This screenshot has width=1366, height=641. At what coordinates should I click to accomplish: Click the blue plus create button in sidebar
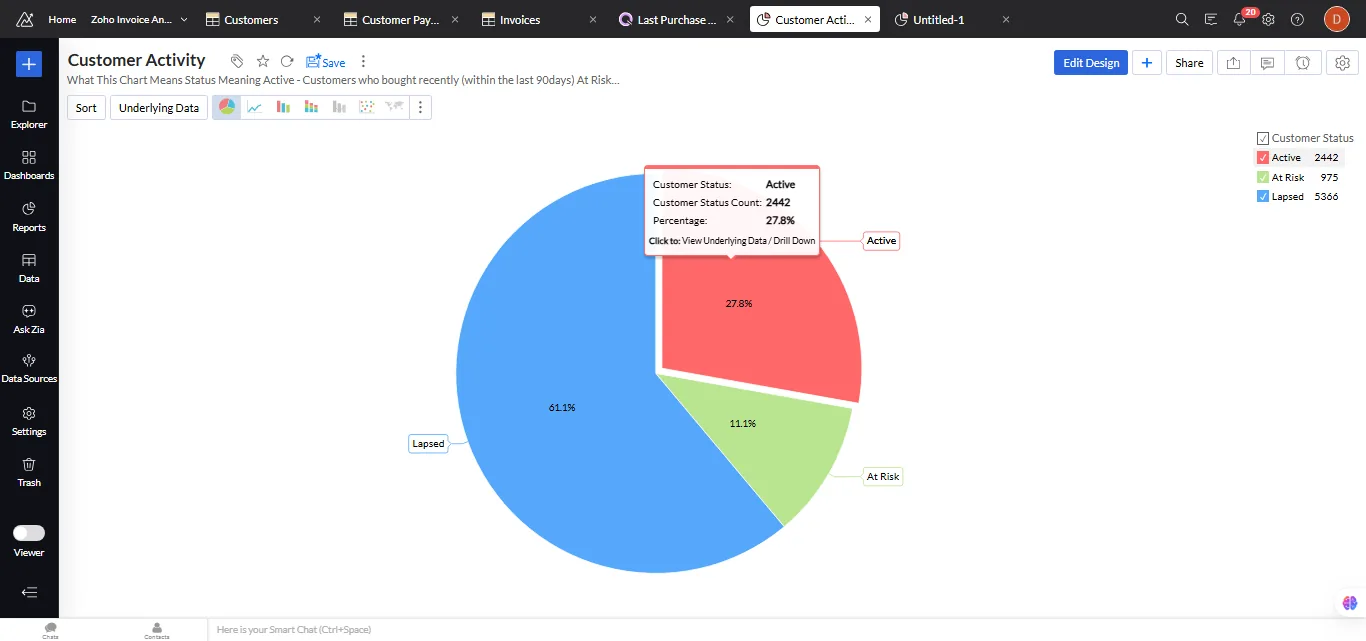pyautogui.click(x=29, y=64)
